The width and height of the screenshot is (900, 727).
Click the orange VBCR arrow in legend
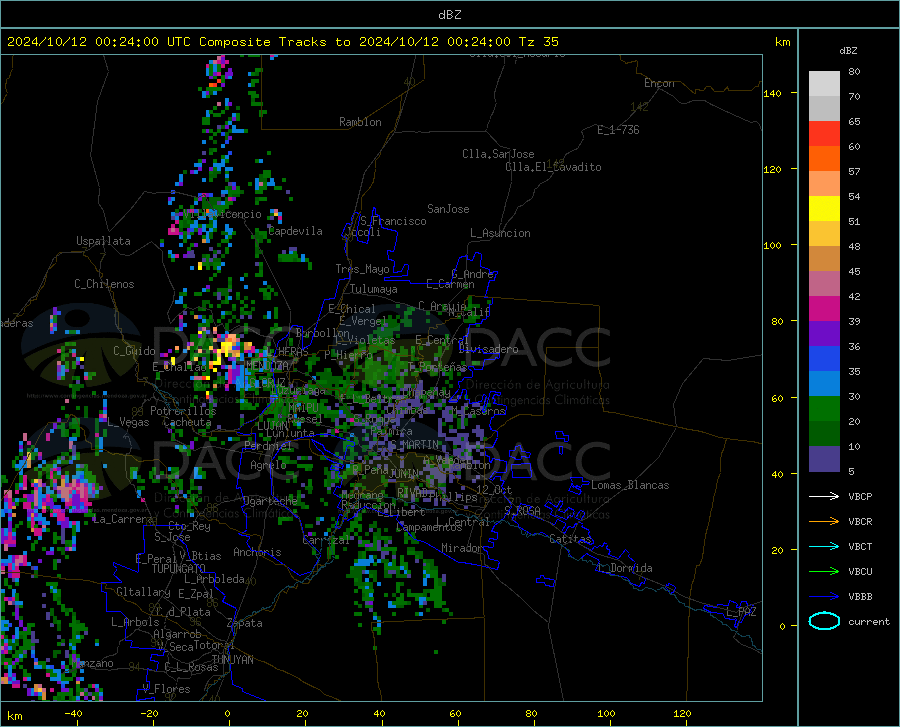pos(824,522)
